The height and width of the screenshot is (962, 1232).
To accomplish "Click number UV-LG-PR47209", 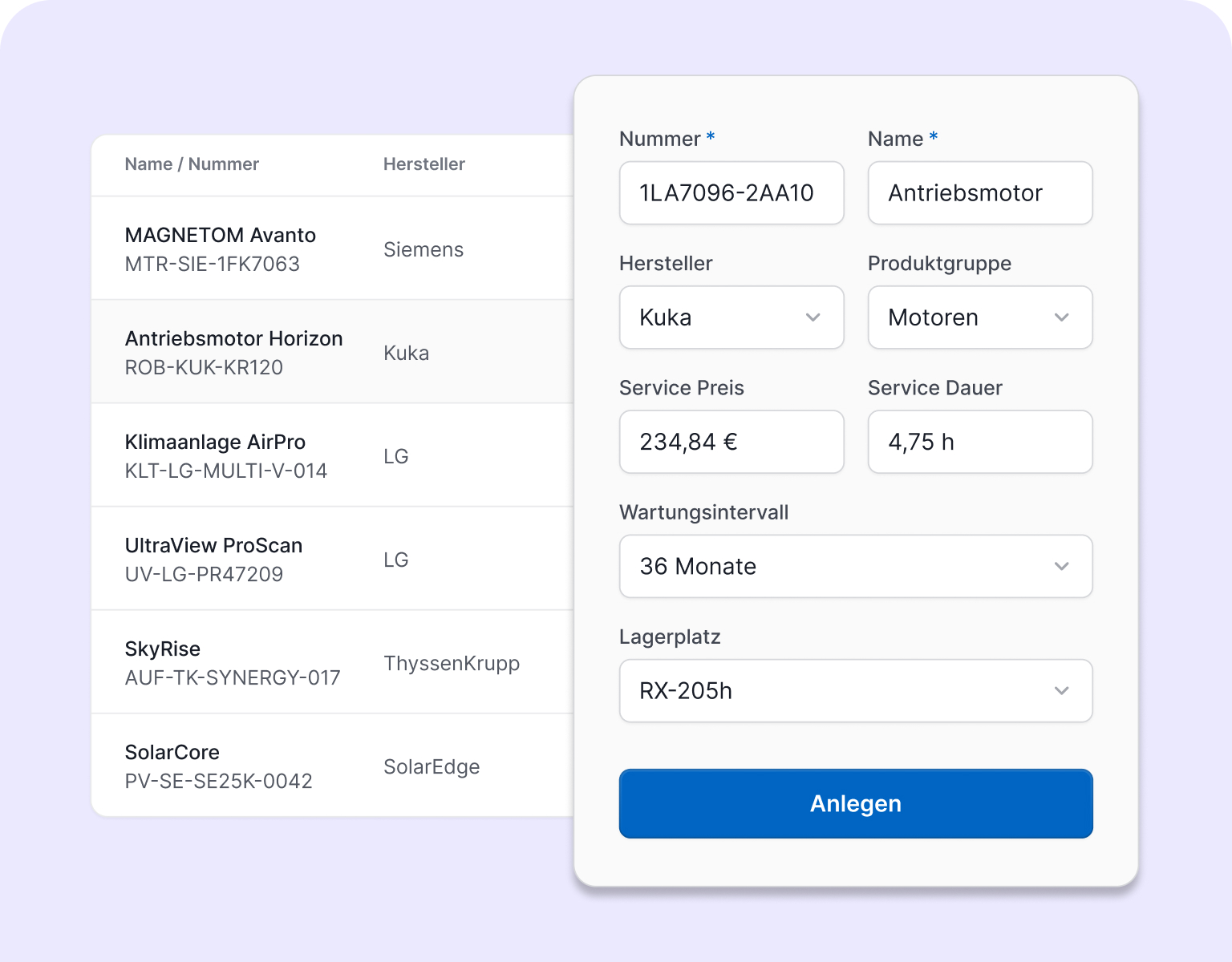I will pyautogui.click(x=204, y=574).
